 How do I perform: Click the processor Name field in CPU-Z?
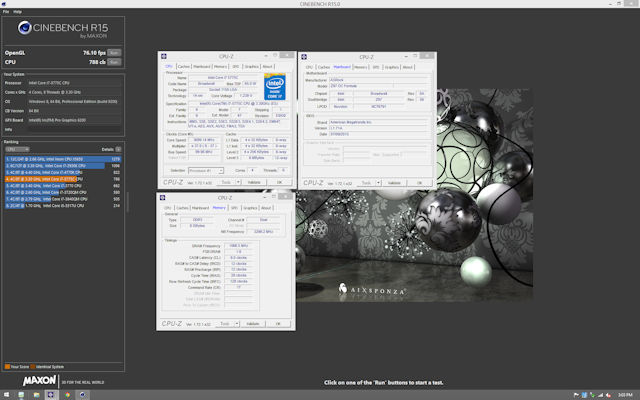click(x=224, y=78)
